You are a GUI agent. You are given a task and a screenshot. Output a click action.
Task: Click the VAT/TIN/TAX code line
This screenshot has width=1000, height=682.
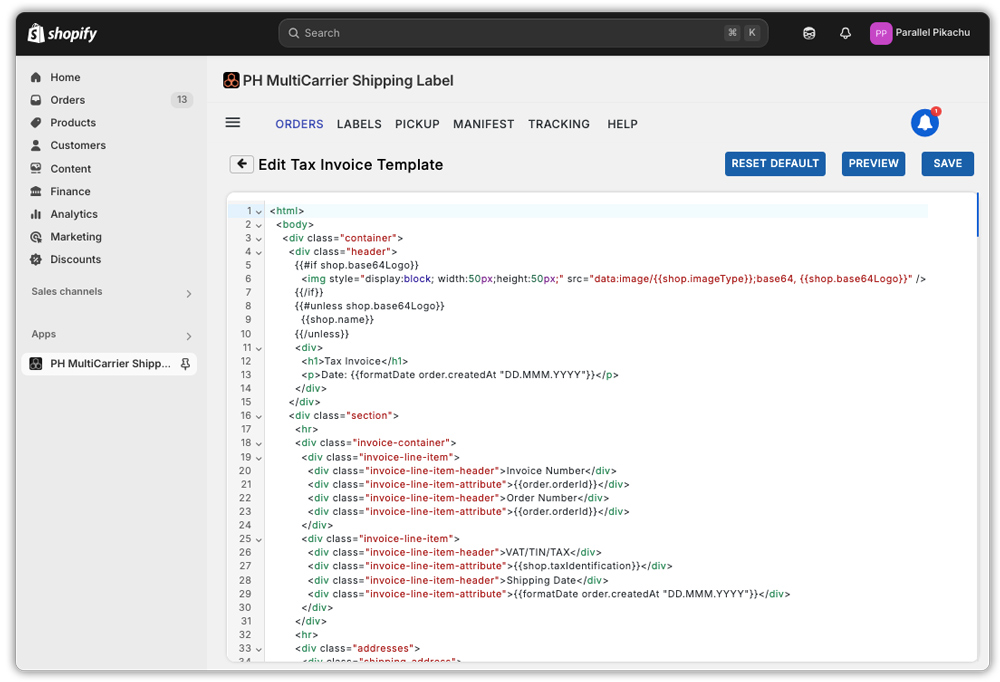[455, 552]
